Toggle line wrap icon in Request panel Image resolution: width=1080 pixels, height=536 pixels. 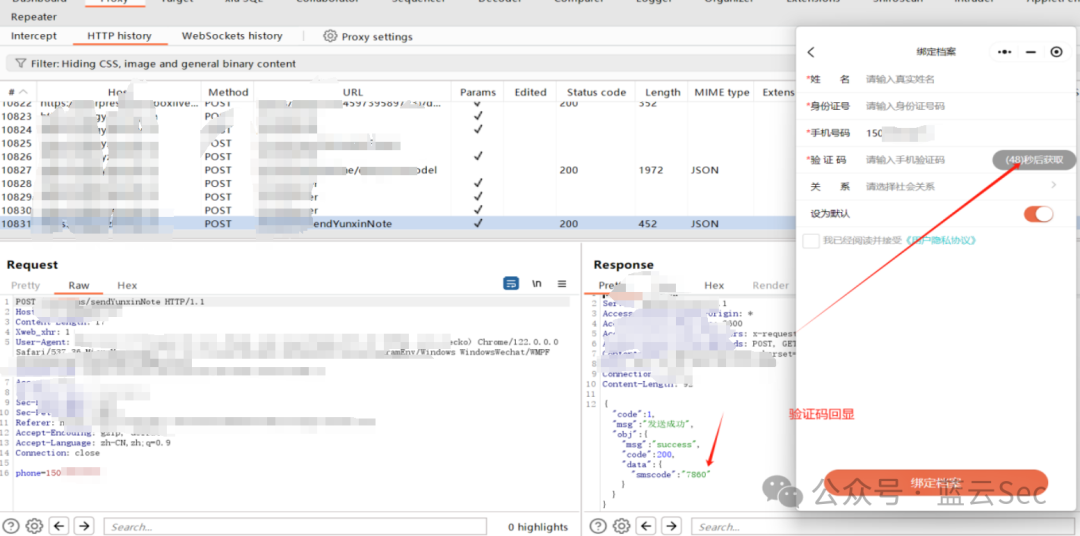coord(511,283)
